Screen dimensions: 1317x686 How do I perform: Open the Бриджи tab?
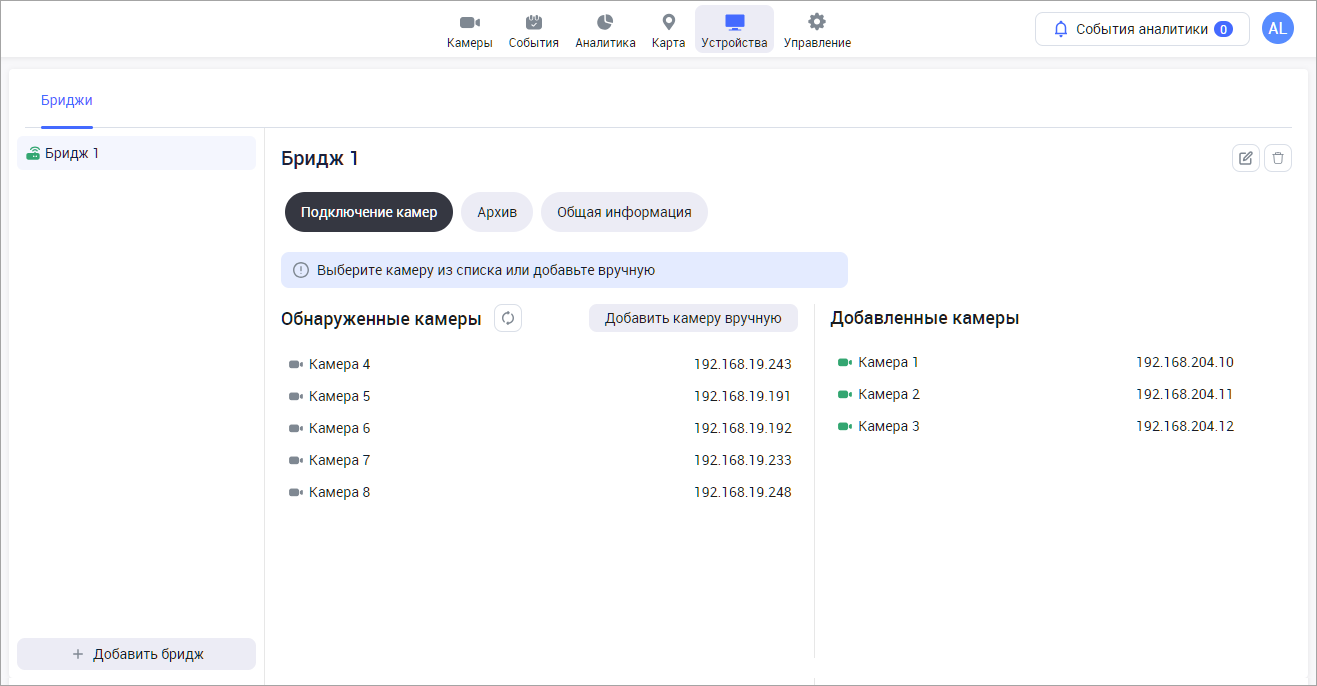coord(67,100)
